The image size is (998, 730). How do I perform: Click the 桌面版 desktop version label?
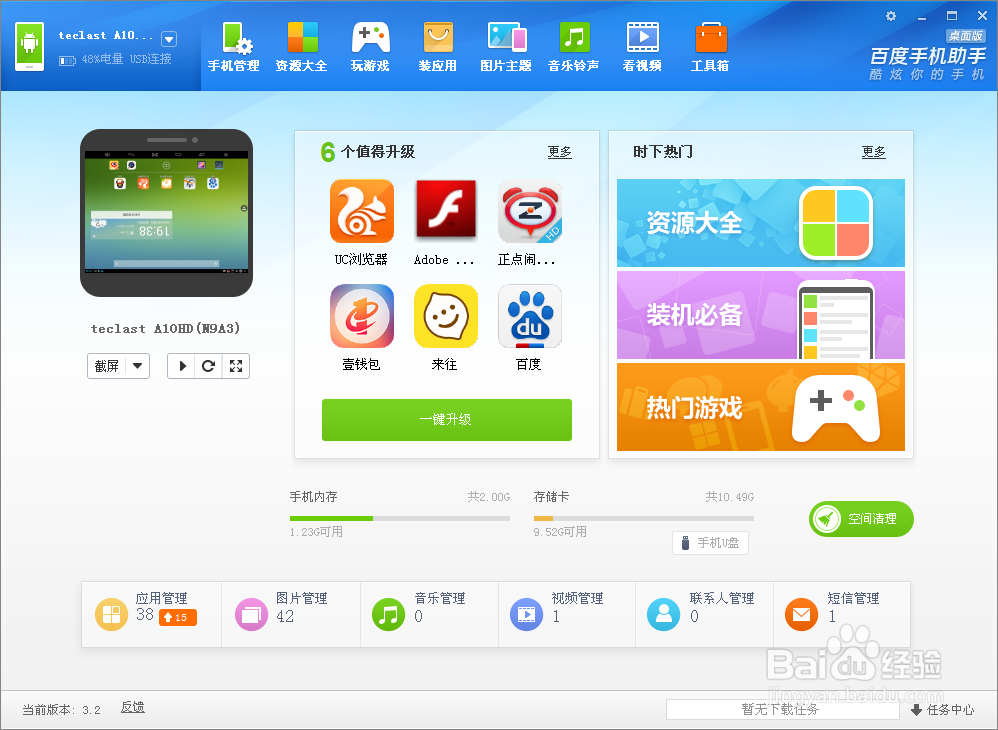[966, 36]
